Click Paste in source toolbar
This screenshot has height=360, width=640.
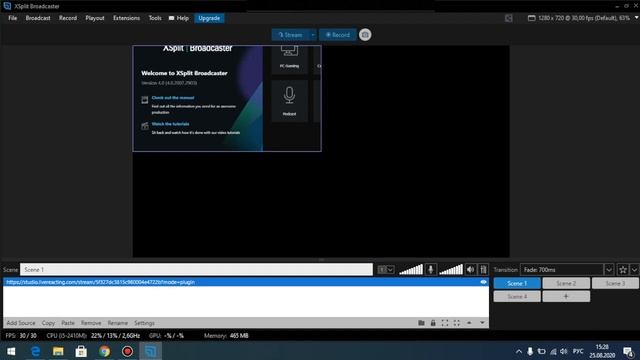[68, 323]
